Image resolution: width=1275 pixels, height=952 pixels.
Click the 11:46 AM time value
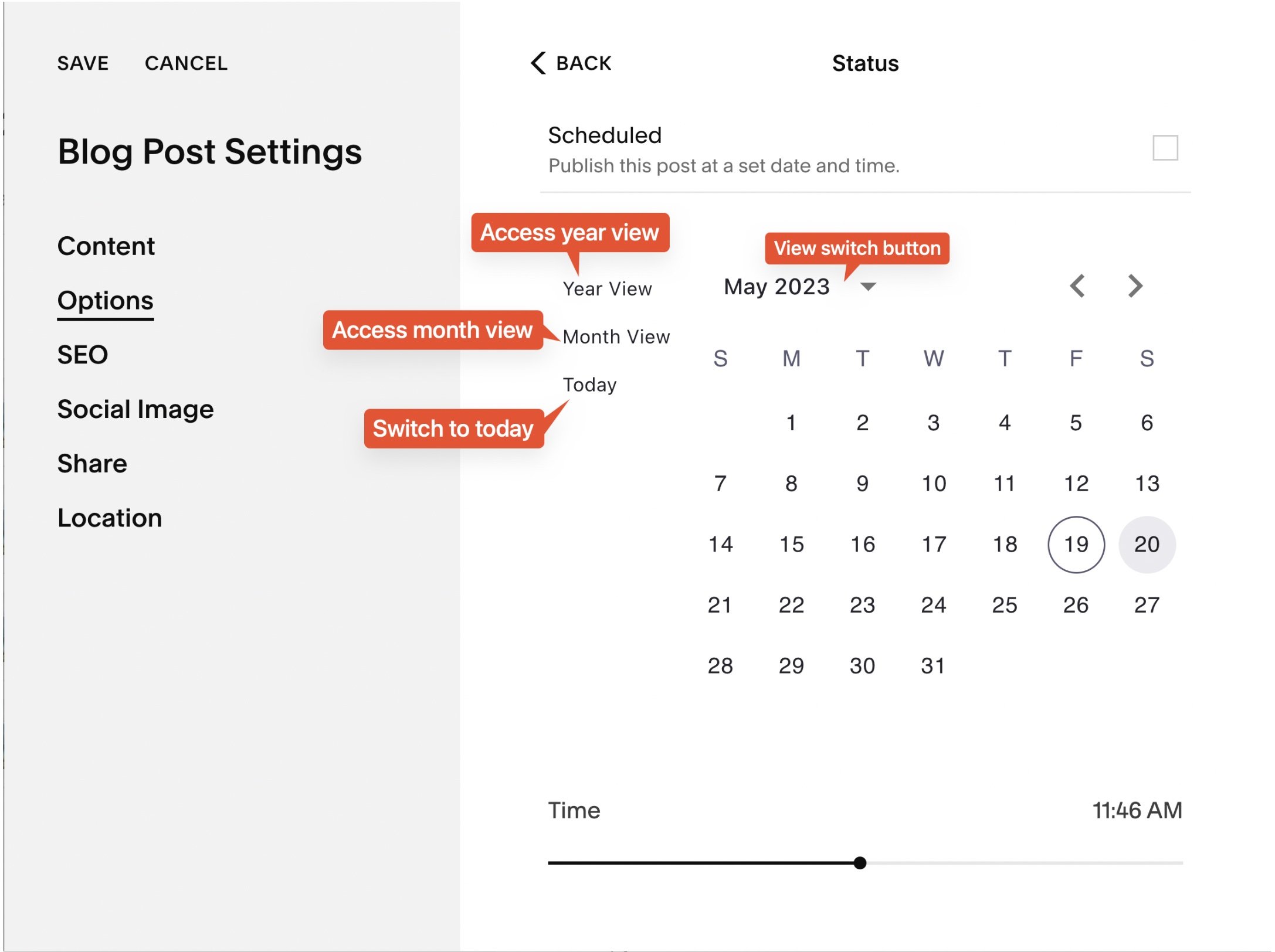point(1137,811)
